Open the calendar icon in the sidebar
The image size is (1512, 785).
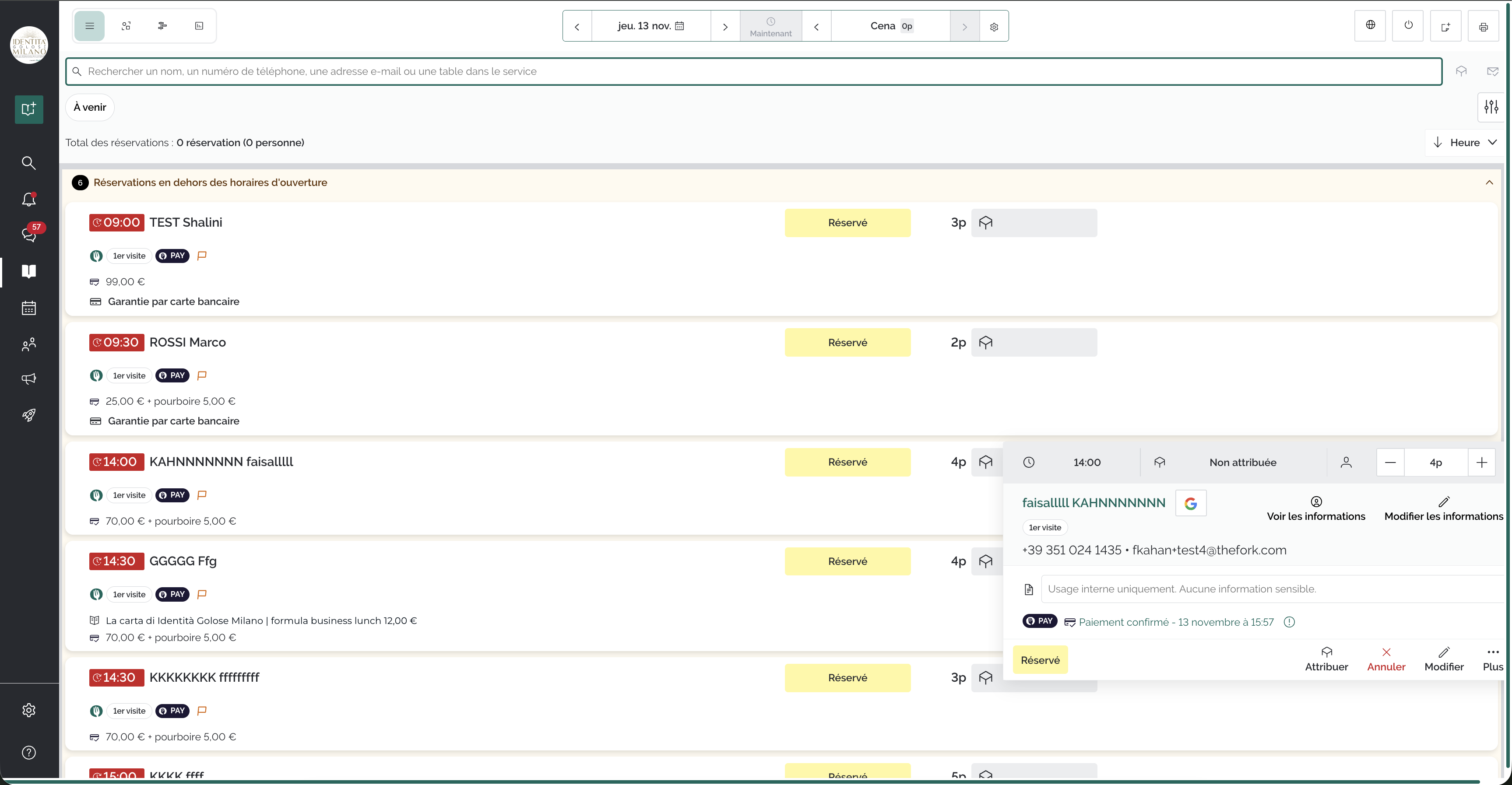point(28,308)
